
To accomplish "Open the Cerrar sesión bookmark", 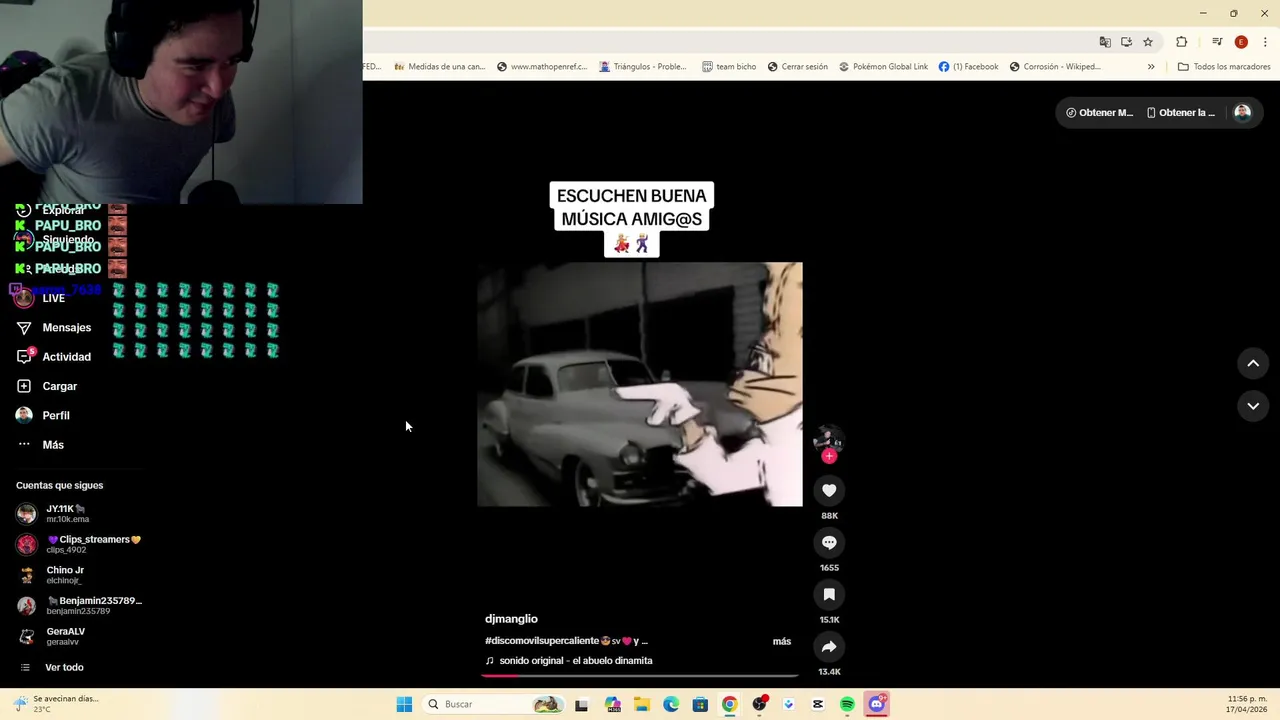I will (x=798, y=67).
